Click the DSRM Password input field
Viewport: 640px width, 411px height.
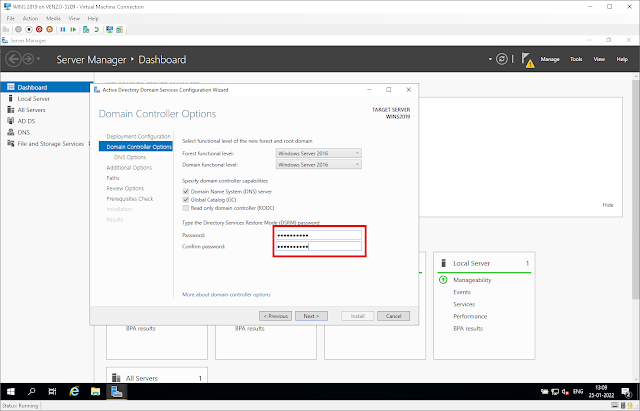318,235
